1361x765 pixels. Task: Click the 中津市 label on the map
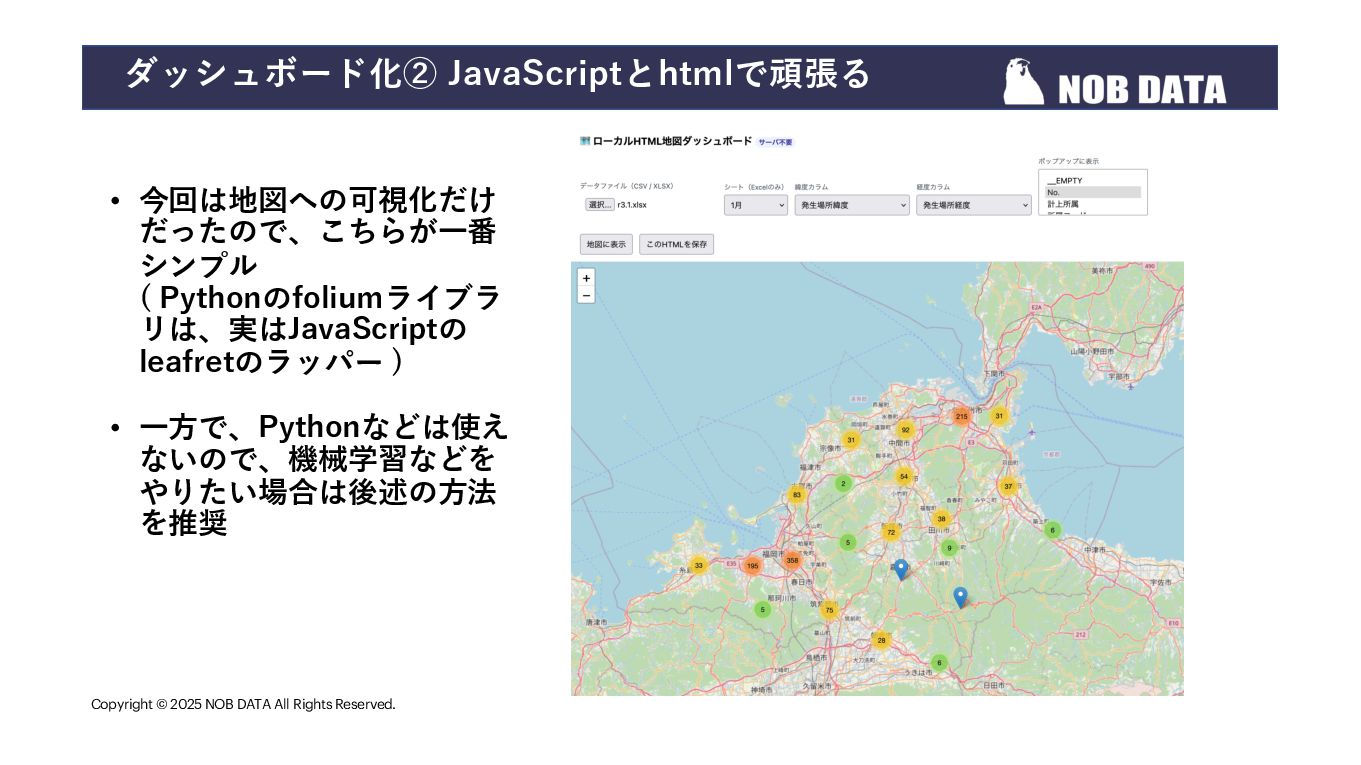pyautogui.click(x=1094, y=550)
